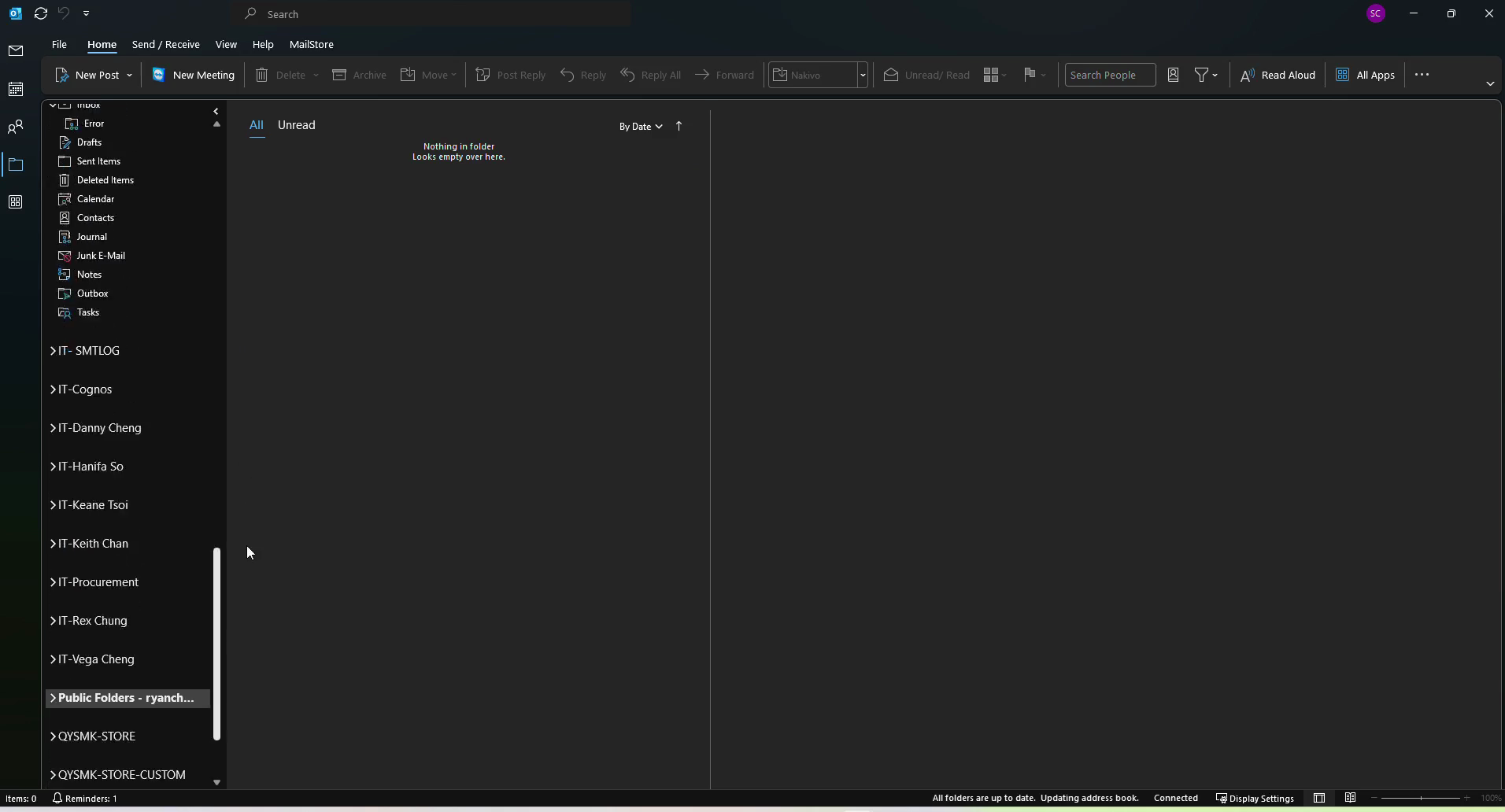This screenshot has height=812, width=1505.
Task: Click the Reply toolbar button
Action: tap(583, 75)
